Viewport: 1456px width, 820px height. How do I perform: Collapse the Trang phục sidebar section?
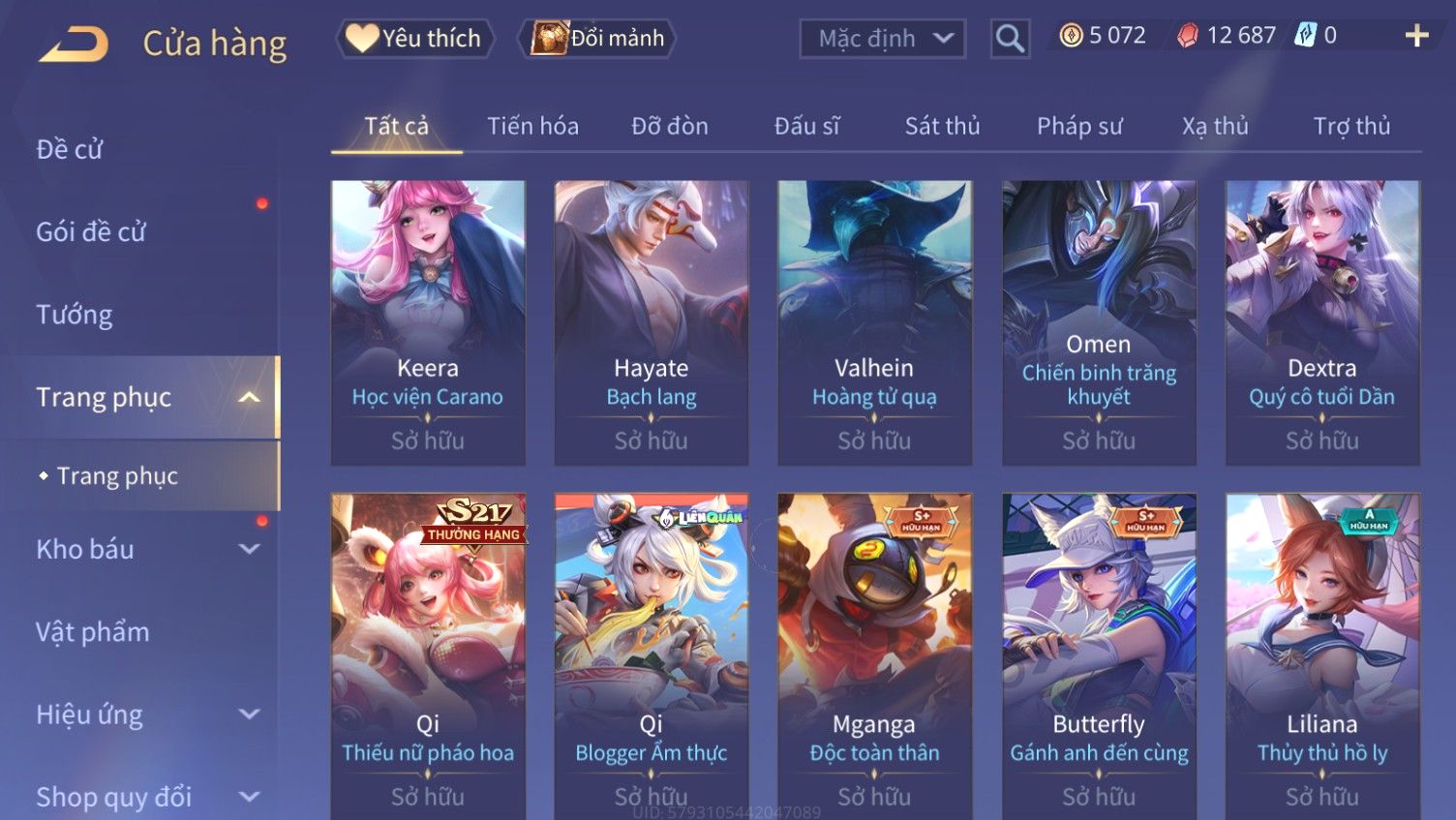pyautogui.click(x=249, y=397)
